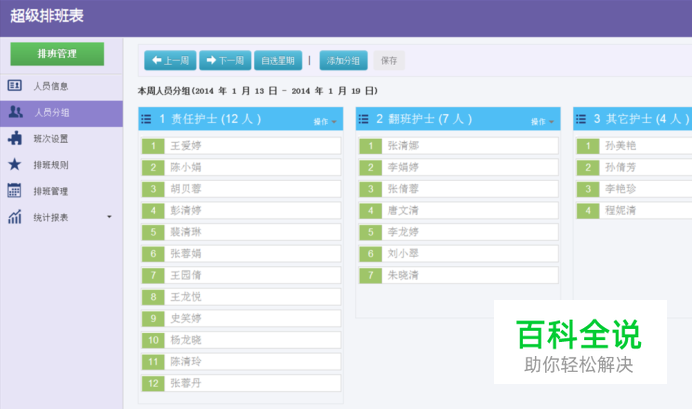Select 彭清婷 row

click(x=241, y=210)
